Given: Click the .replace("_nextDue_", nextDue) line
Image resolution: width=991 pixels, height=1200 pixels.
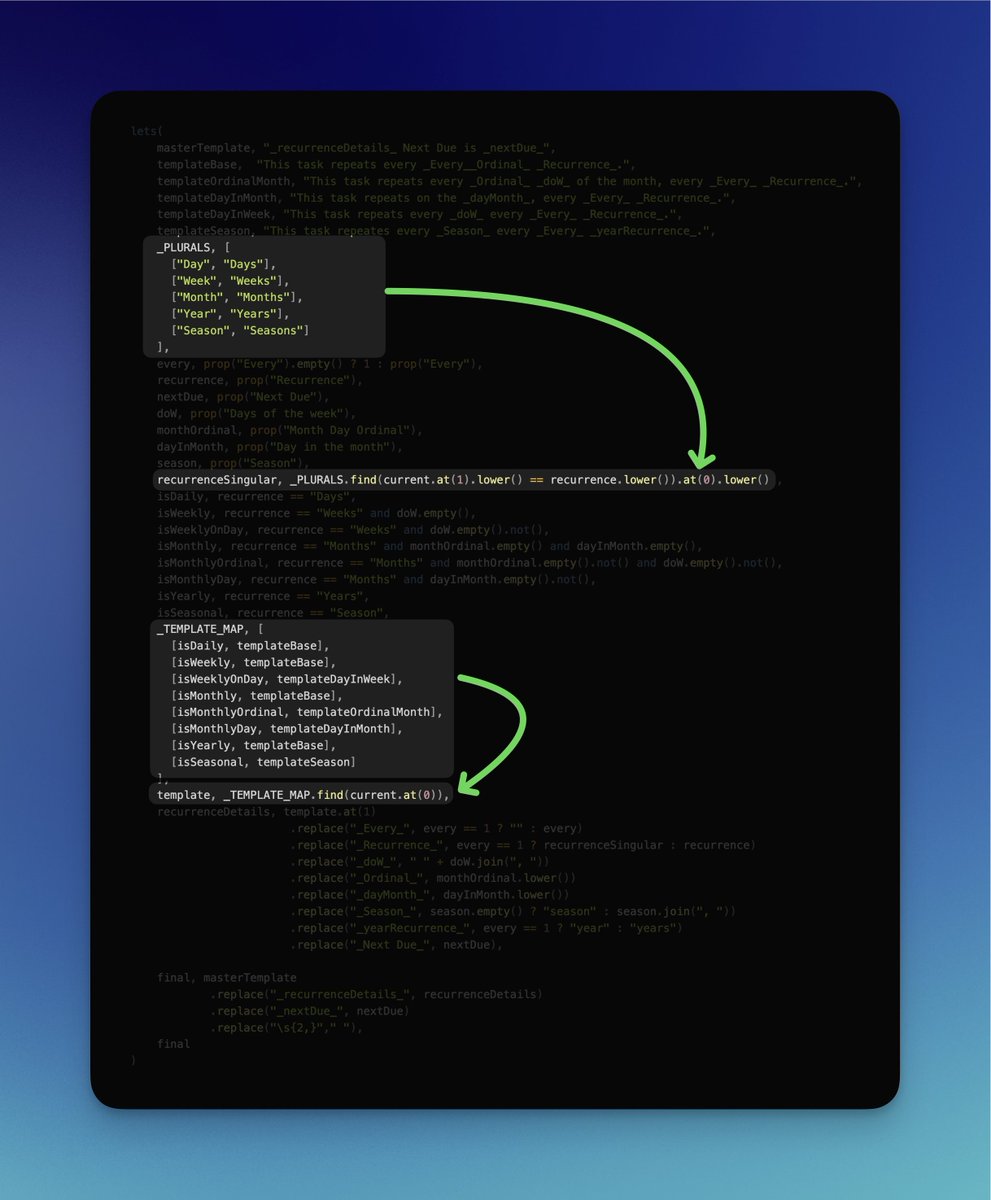Looking at the screenshot, I should coord(309,1011).
